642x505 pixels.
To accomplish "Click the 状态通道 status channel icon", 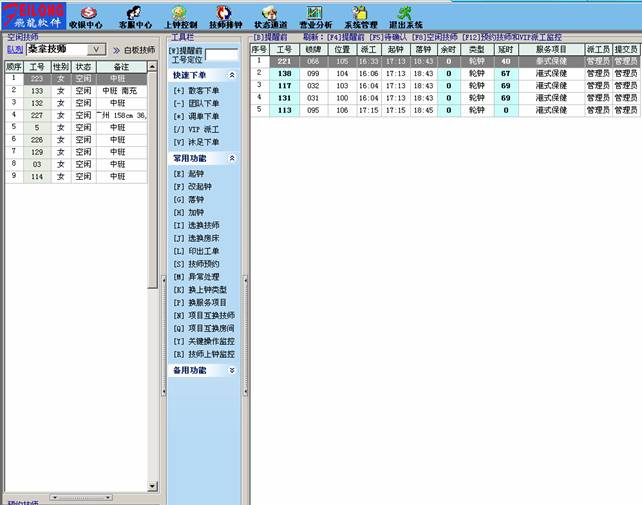I will [x=272, y=17].
